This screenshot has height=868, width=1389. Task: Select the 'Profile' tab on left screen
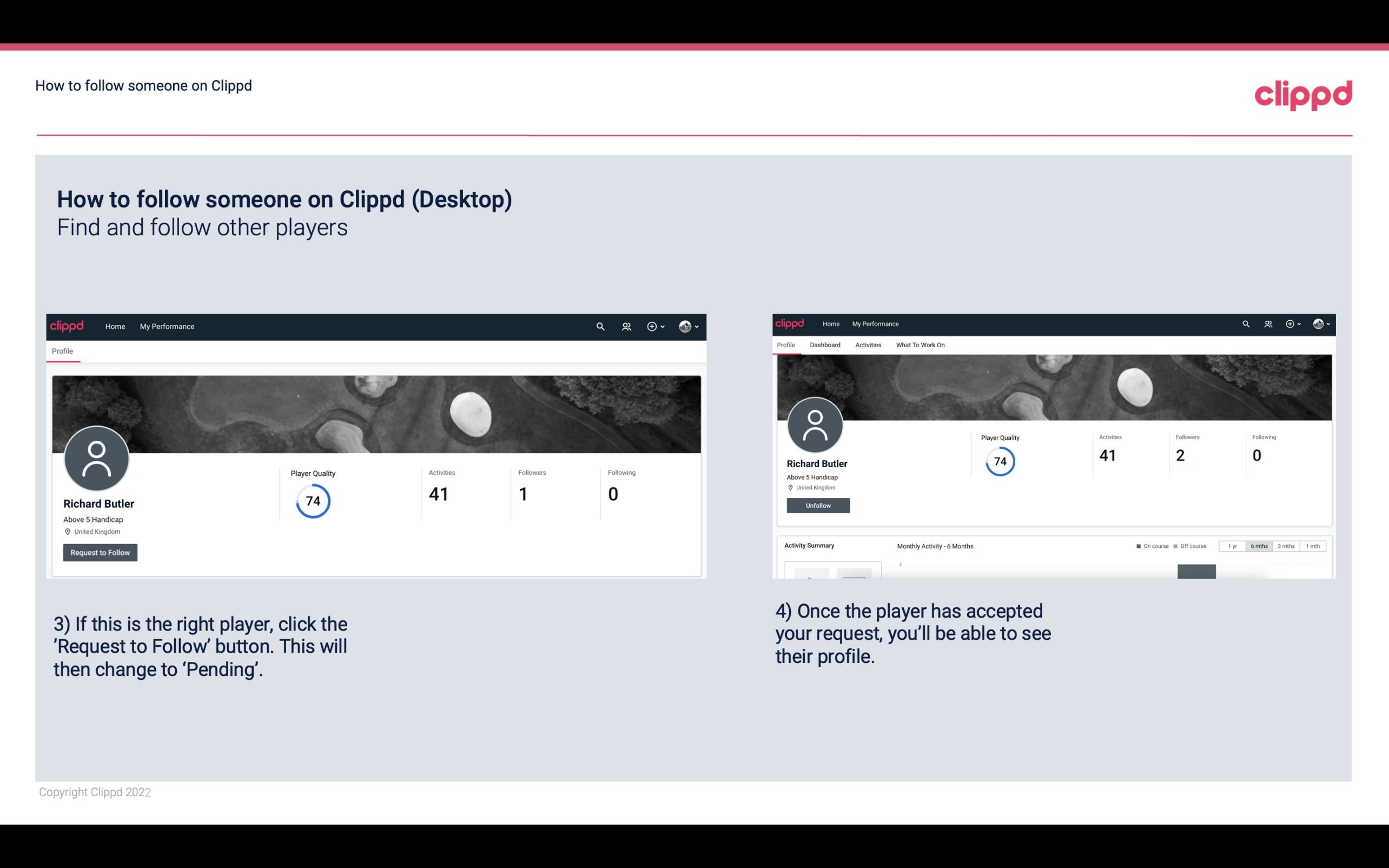[x=62, y=351]
